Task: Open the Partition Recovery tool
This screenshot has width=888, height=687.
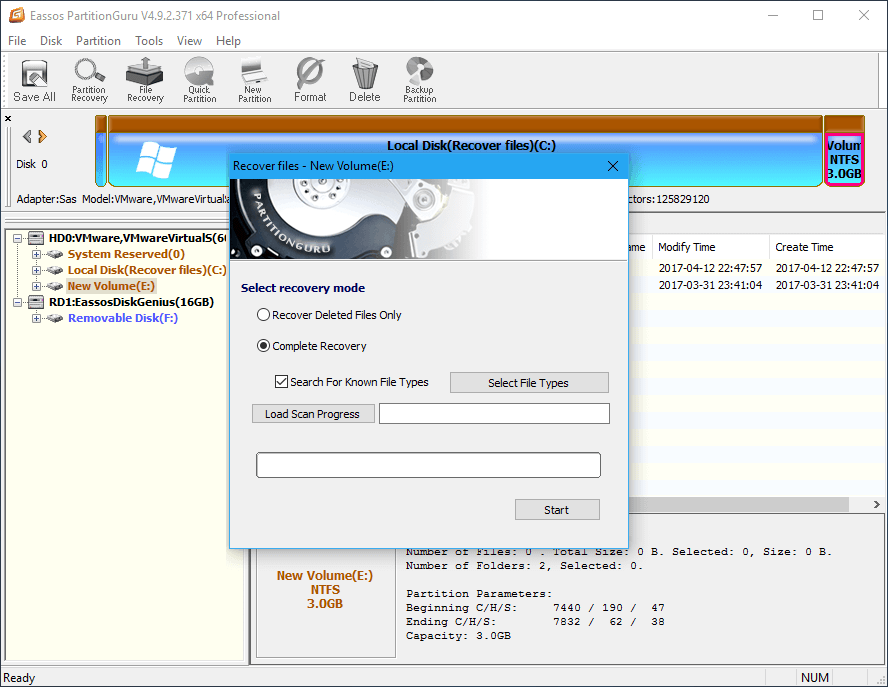Action: tap(89, 80)
